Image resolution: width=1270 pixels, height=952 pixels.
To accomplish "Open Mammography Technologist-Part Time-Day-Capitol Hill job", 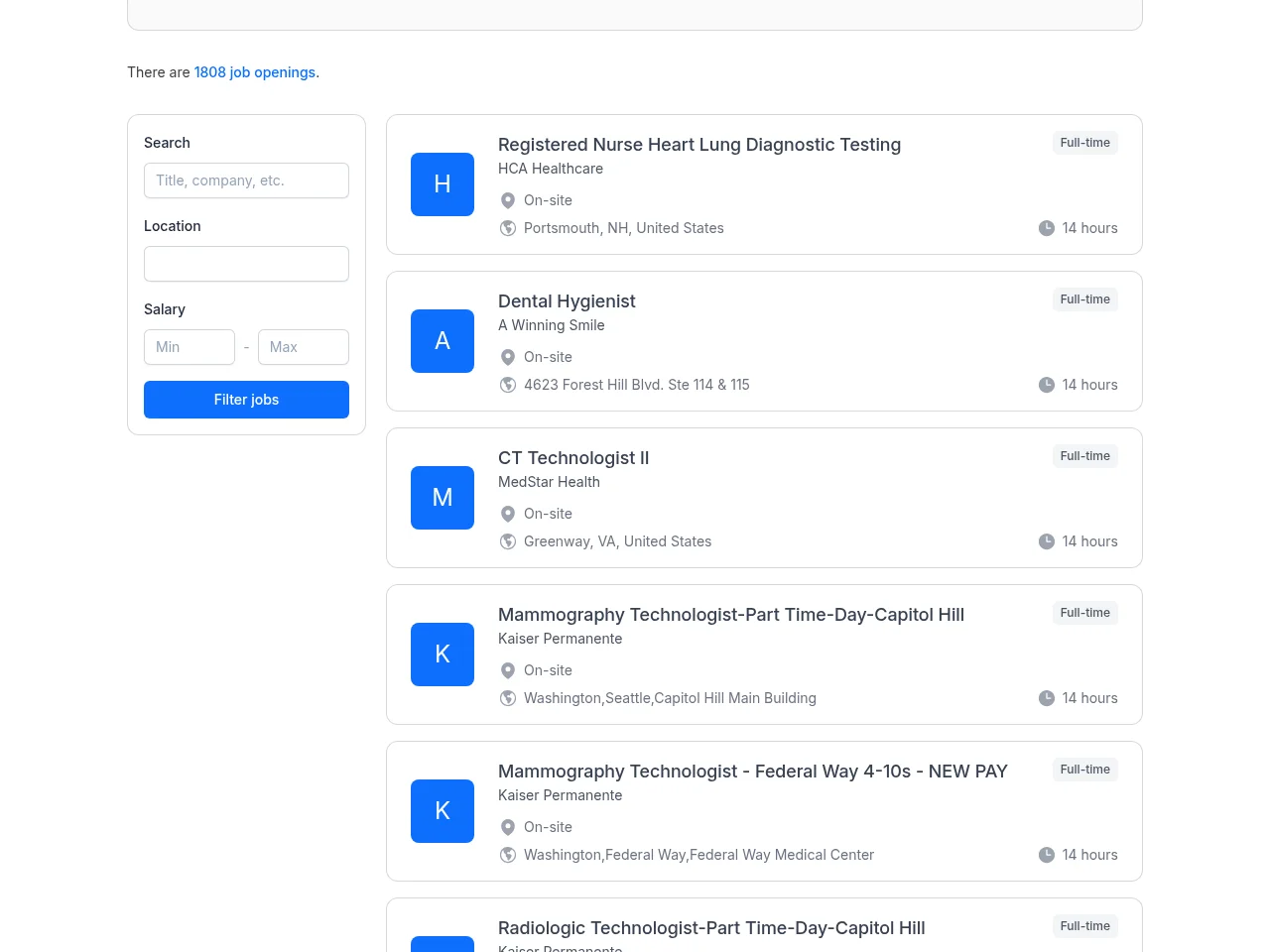I will 731,615.
